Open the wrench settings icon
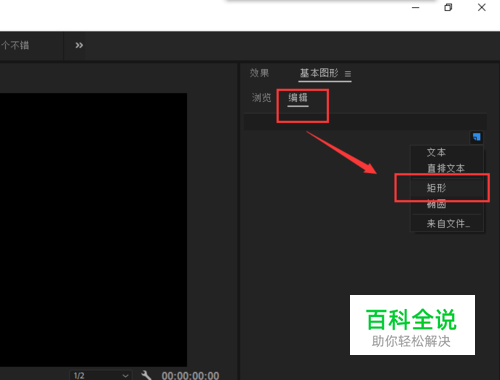500x380 pixels. 146,375
